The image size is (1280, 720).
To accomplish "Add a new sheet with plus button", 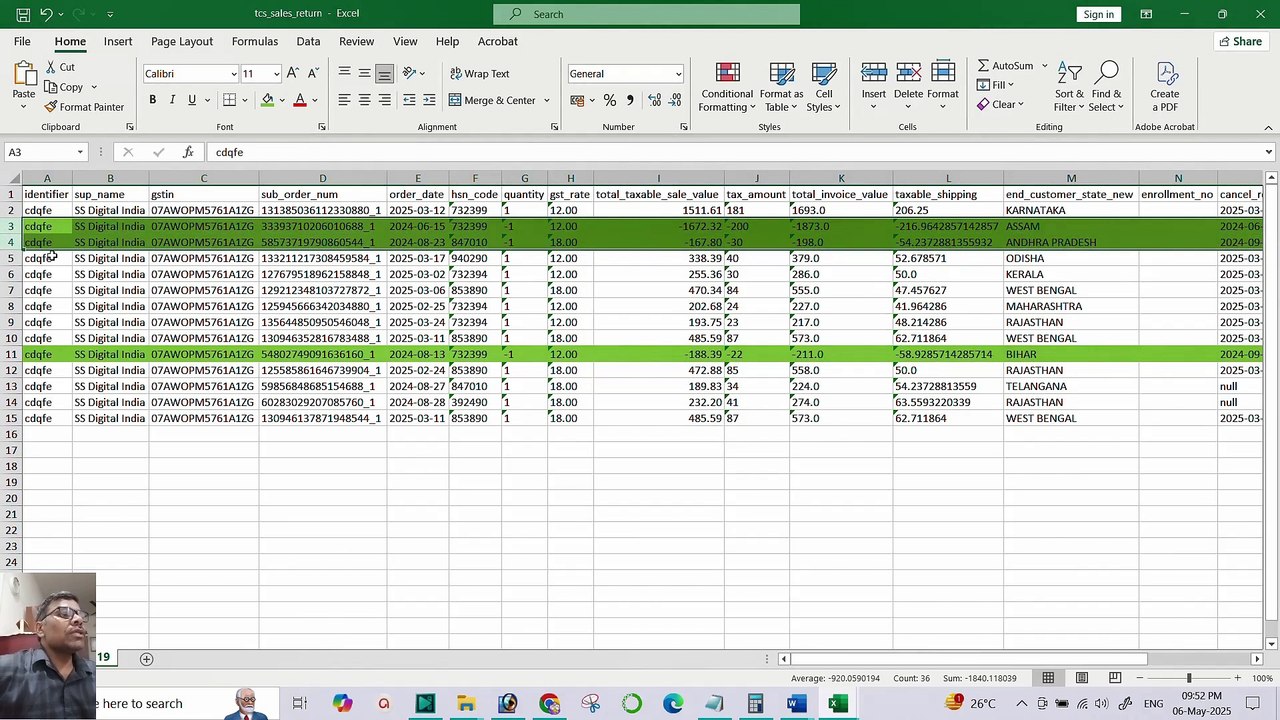I will (146, 659).
